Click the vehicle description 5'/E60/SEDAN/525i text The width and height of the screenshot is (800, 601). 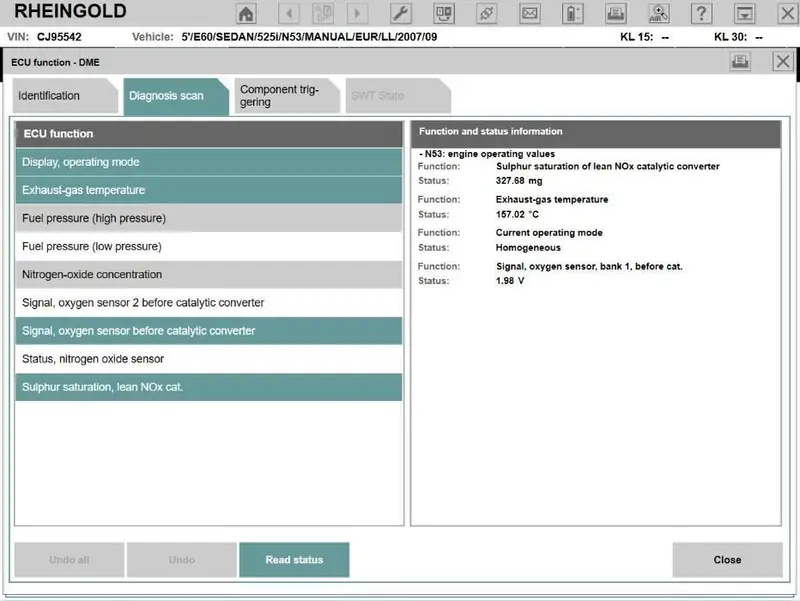[309, 37]
